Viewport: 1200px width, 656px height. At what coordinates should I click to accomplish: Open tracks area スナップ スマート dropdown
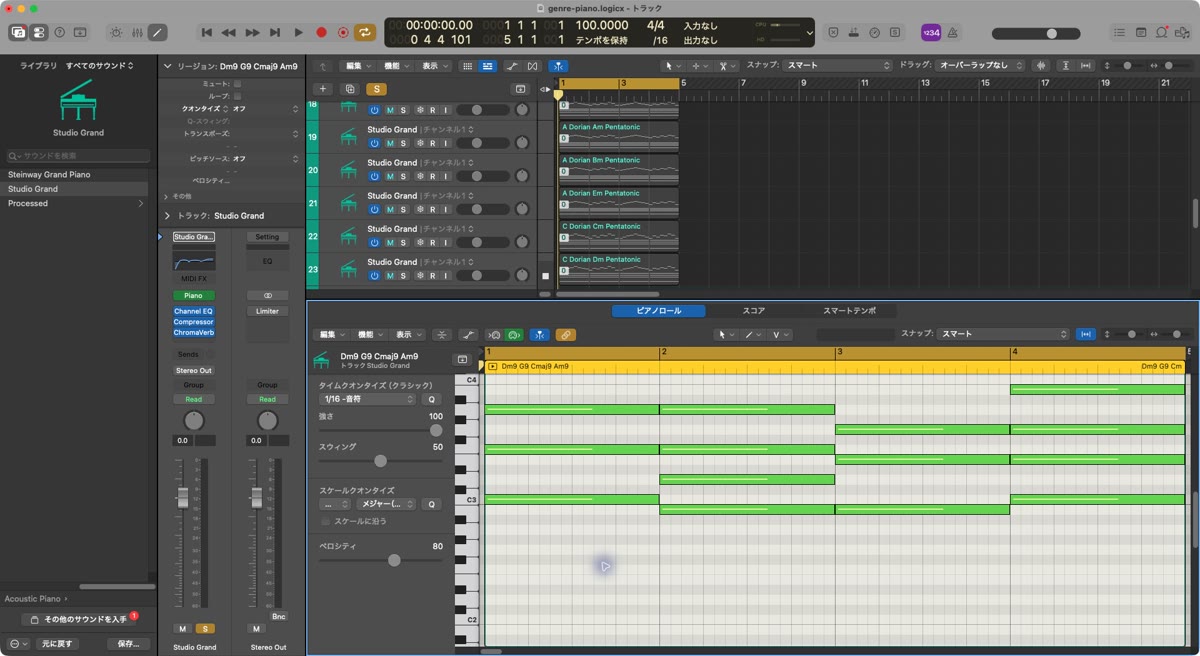tap(838, 66)
